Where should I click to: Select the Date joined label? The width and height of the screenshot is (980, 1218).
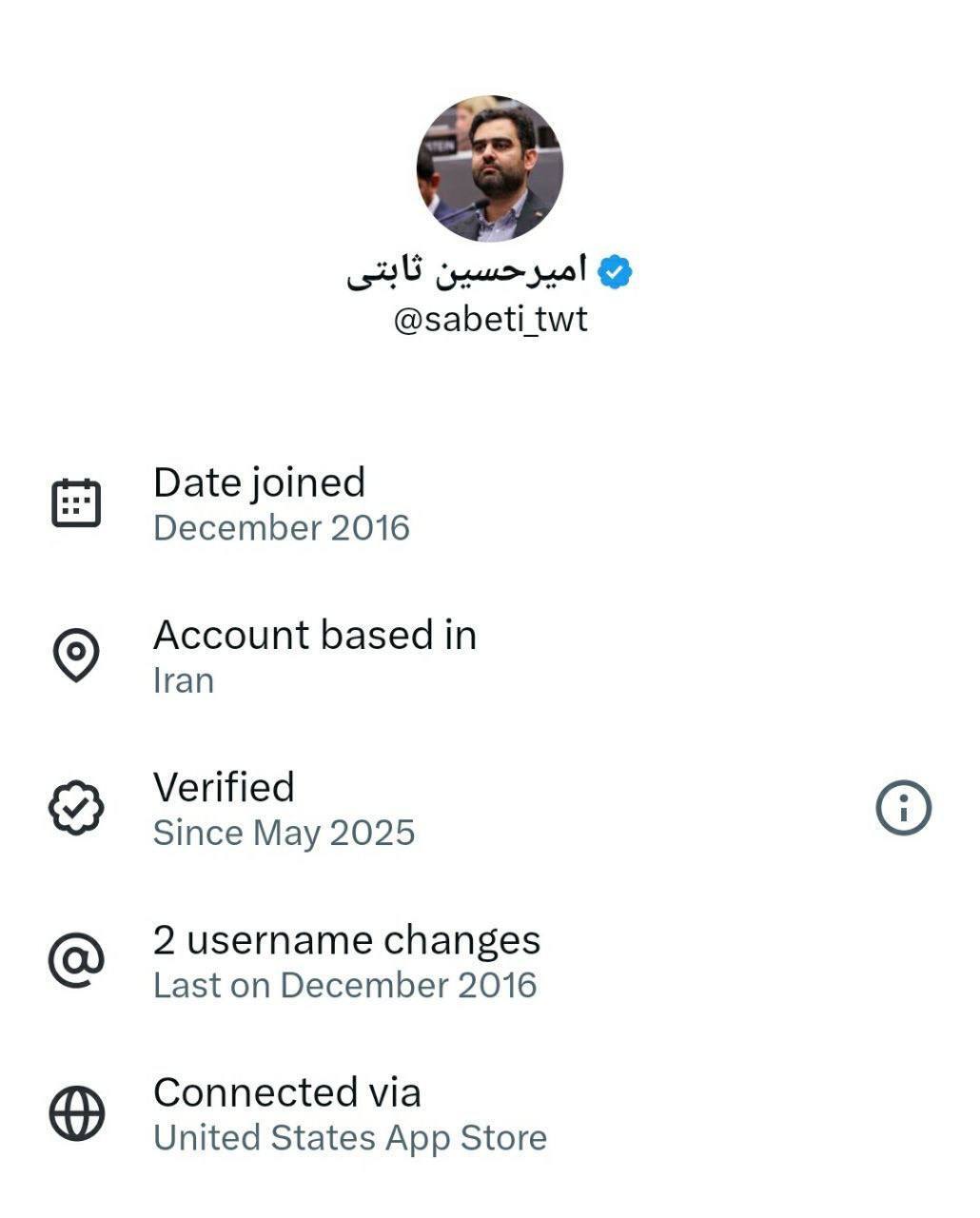[x=259, y=482]
